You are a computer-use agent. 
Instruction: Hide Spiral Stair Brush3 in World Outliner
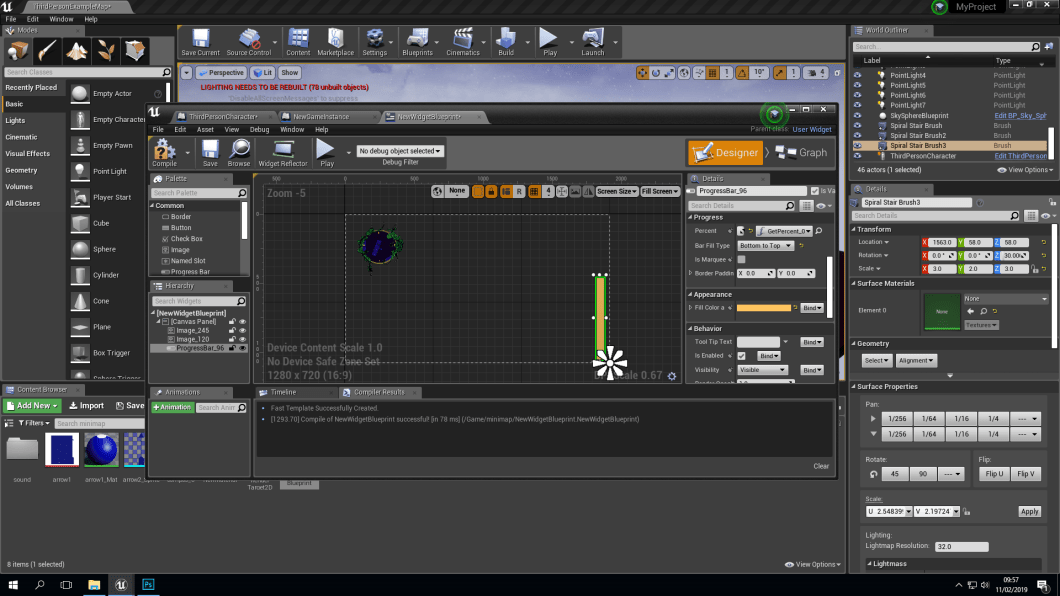click(857, 146)
